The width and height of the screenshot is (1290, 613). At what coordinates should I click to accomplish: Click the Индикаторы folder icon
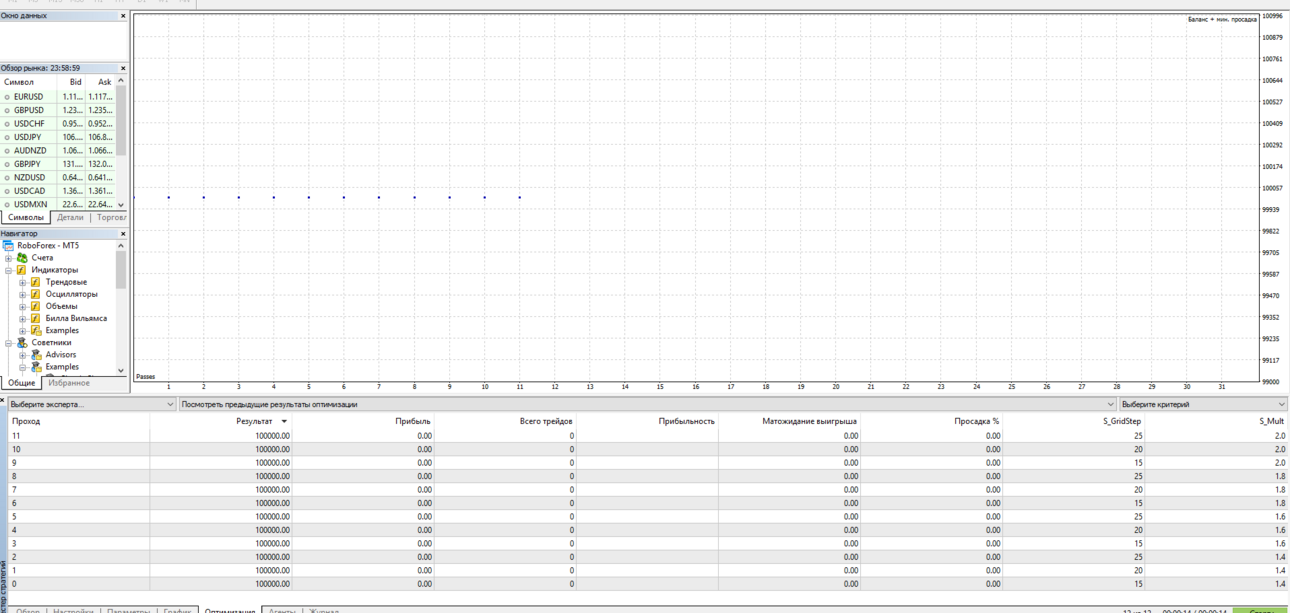click(x=22, y=270)
